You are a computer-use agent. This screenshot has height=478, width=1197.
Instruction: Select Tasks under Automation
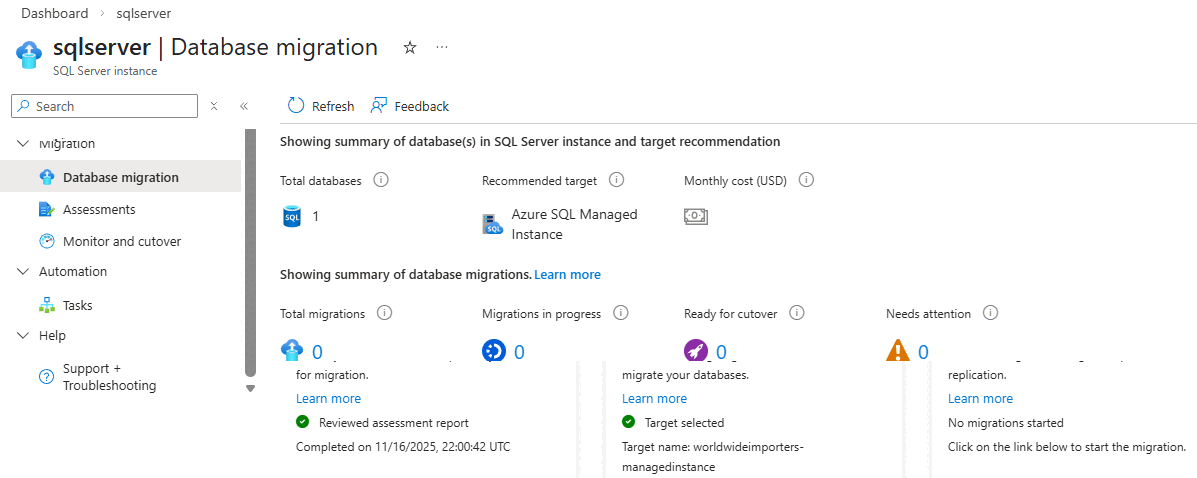point(77,306)
